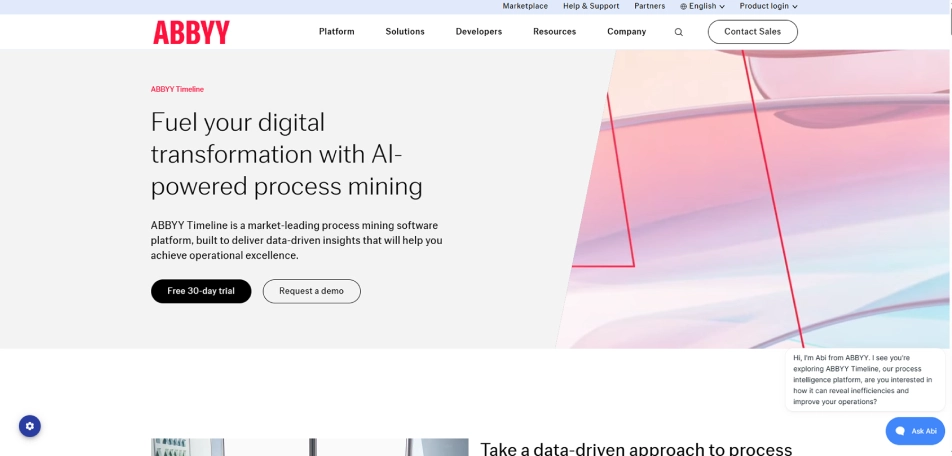
Task: Click the ABBYY logo
Action: pos(191,32)
